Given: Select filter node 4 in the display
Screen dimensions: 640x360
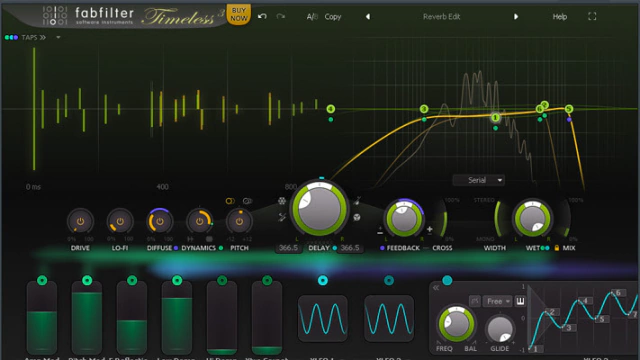Looking at the screenshot, I should click(x=331, y=109).
